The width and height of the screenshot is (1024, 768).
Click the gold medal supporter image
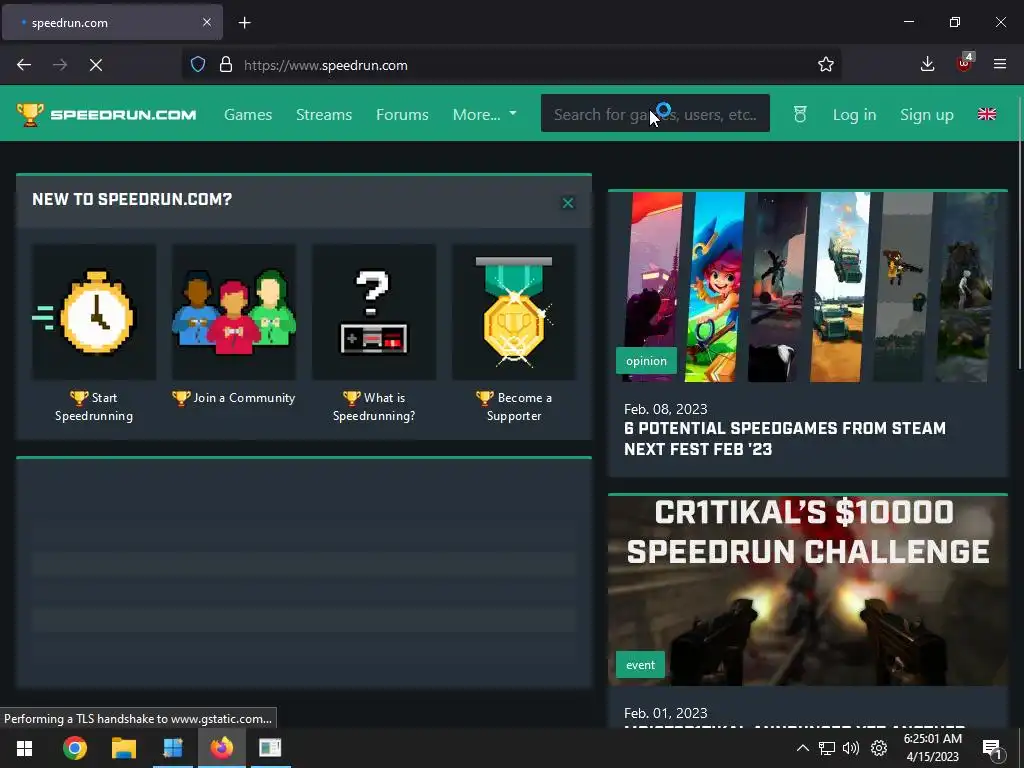click(x=514, y=312)
